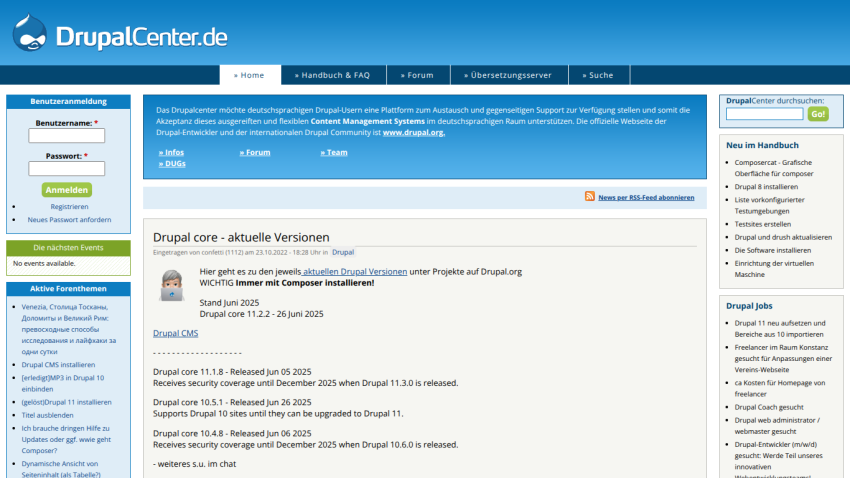Click the line Drupal core 10.4.8 - Released Jun 06 2025
The image size is (850, 478).
(x=232, y=433)
